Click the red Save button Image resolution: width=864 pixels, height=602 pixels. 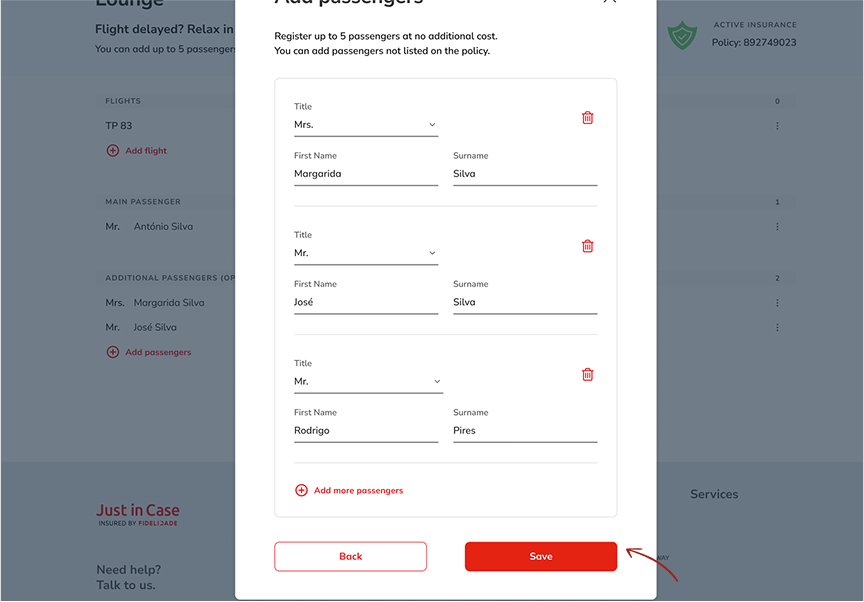[x=540, y=557]
